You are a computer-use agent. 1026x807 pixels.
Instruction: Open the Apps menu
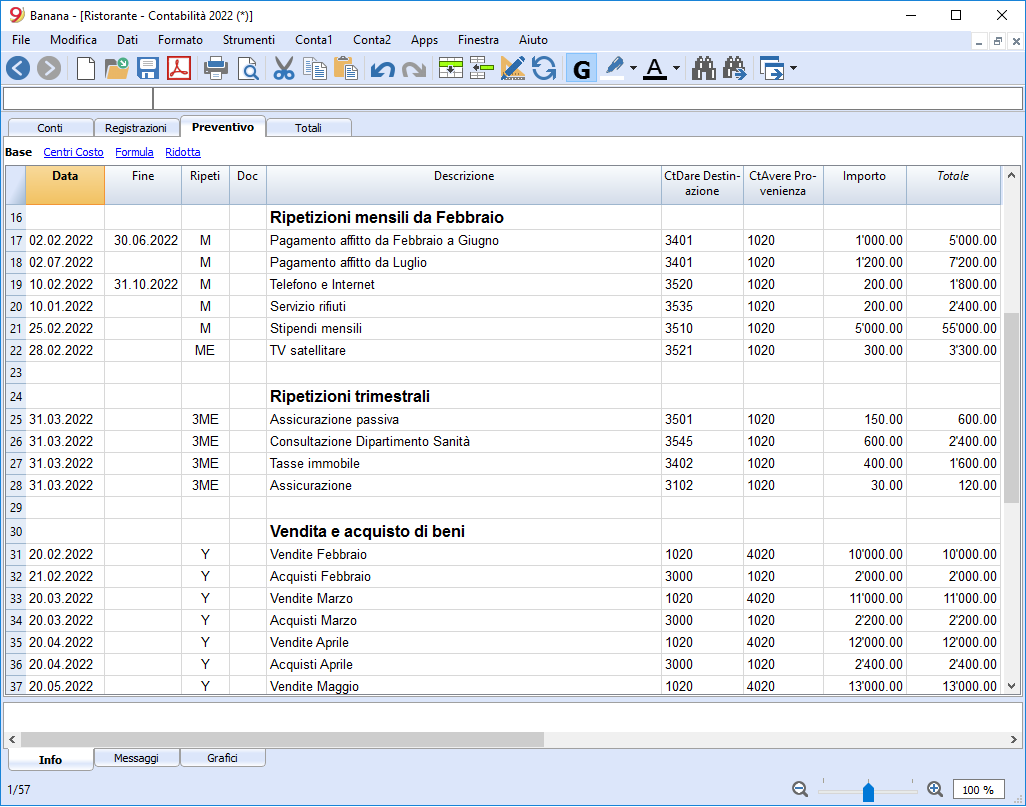[424, 40]
